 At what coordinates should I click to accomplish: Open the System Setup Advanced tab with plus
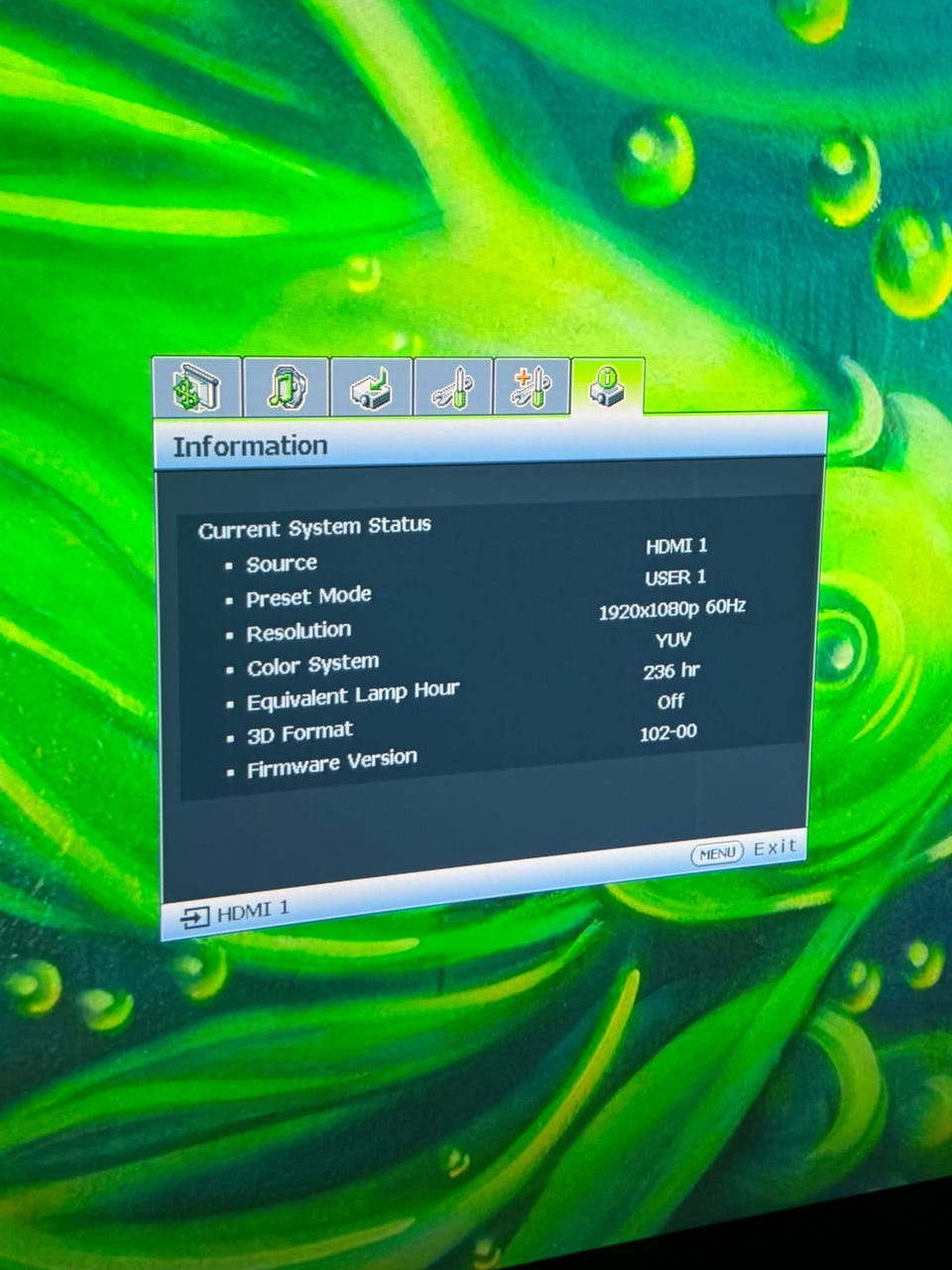point(532,386)
